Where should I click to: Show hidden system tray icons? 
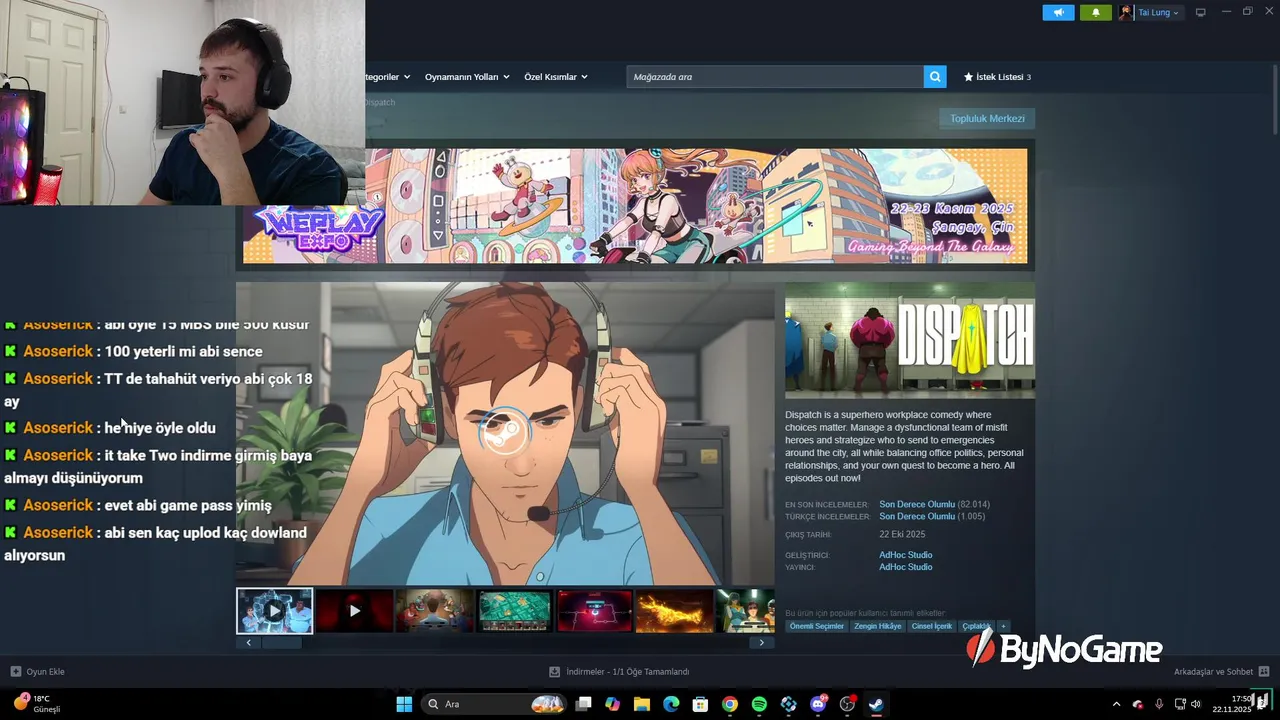point(1117,704)
